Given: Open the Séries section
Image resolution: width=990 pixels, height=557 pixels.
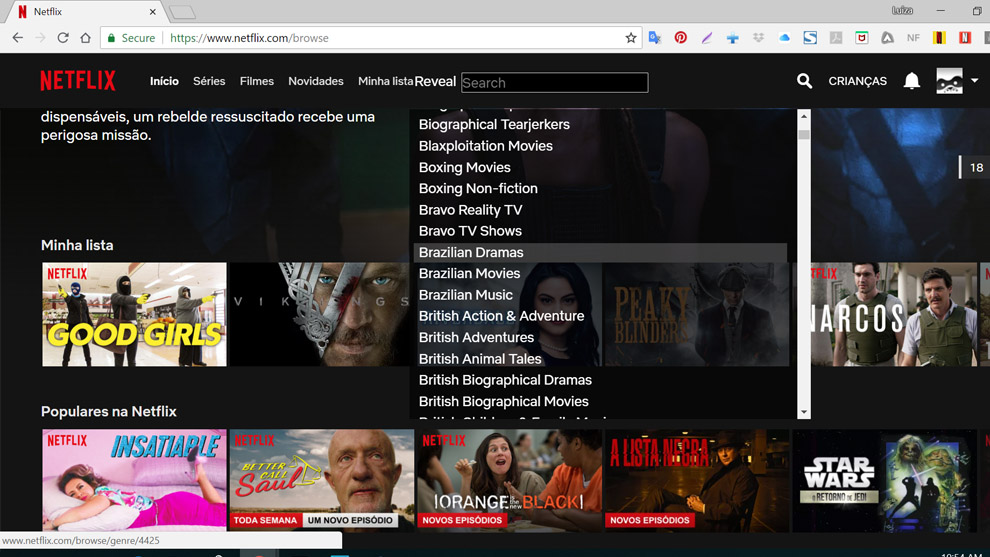Looking at the screenshot, I should tap(209, 81).
